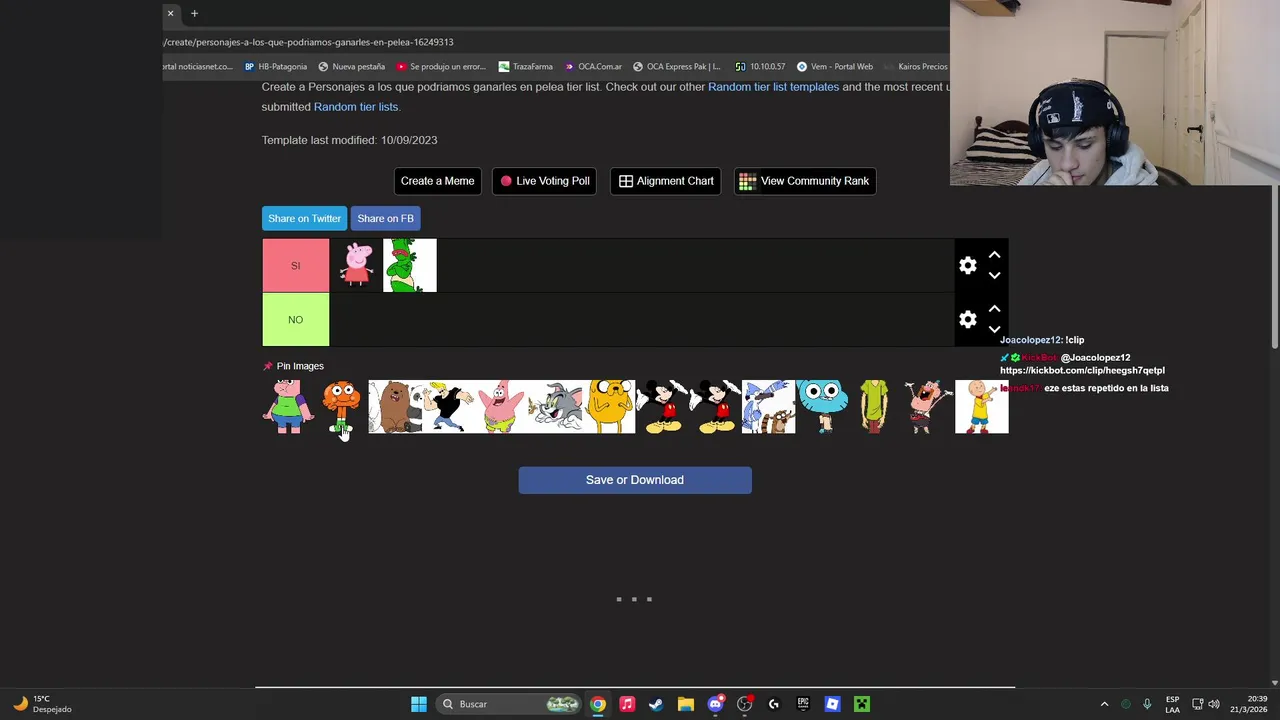Open Random tier list templates link
Image resolution: width=1280 pixels, height=720 pixels.
tap(773, 87)
